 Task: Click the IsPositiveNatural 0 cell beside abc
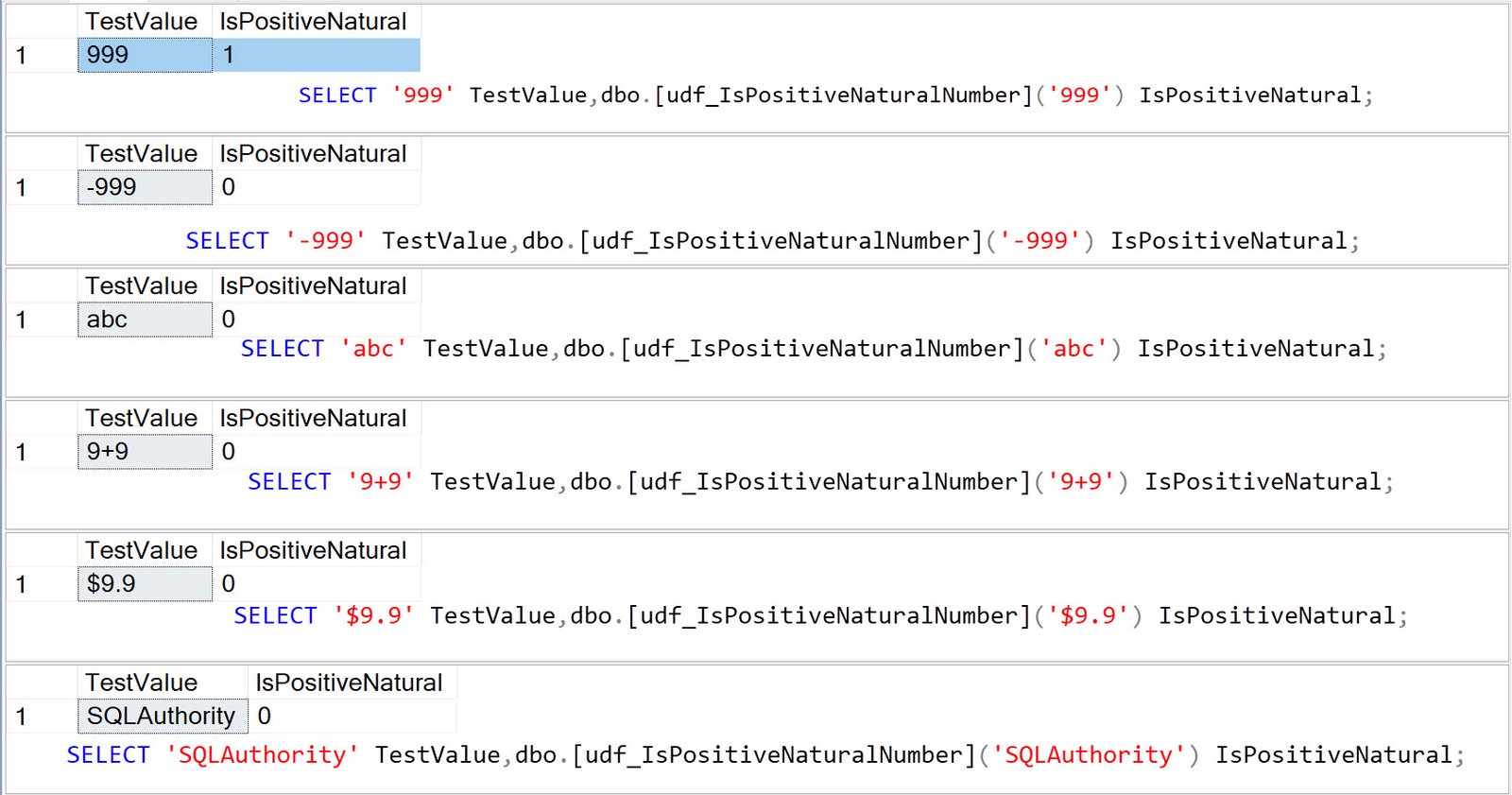317,320
